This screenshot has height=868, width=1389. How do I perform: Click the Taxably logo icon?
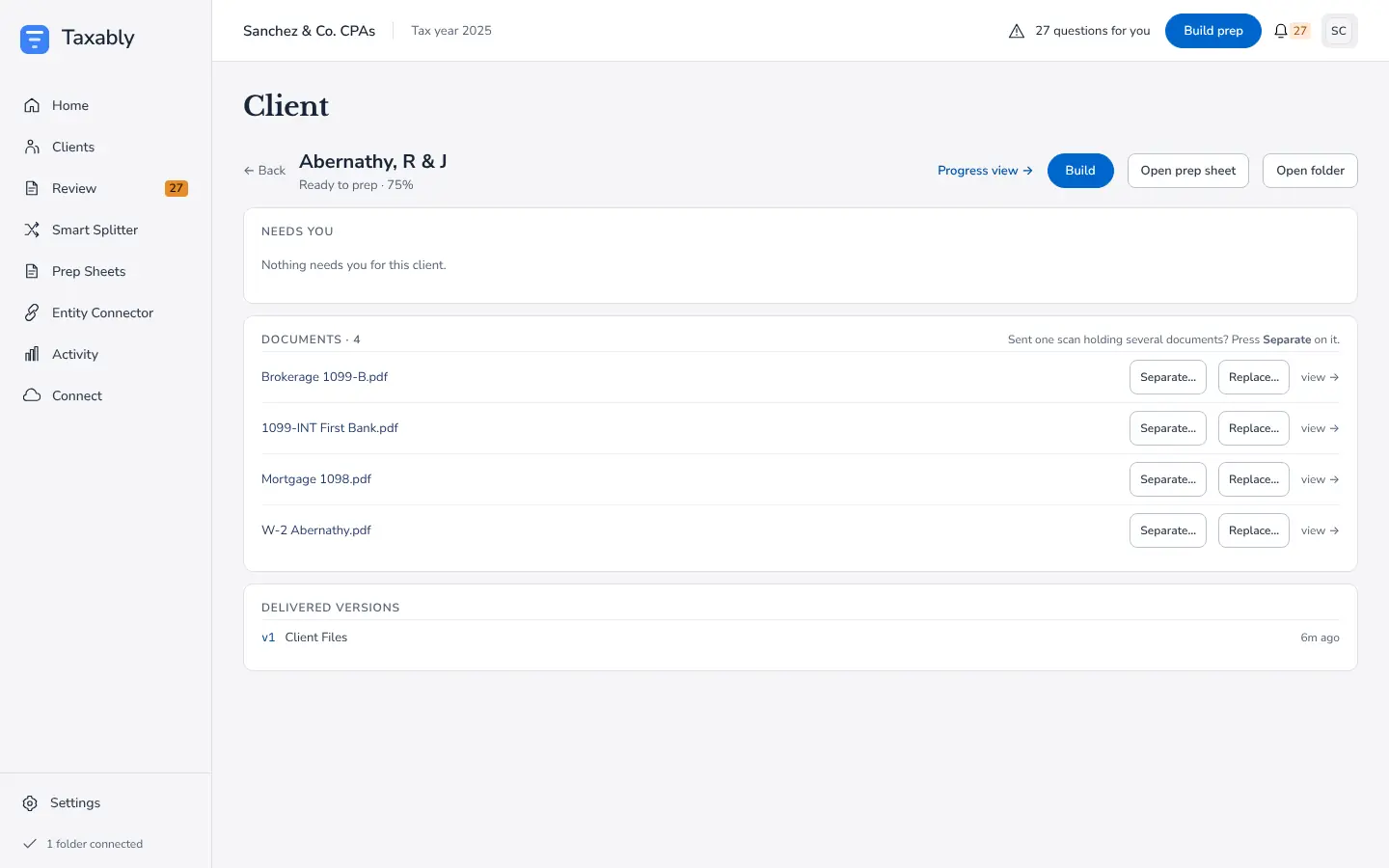click(35, 39)
